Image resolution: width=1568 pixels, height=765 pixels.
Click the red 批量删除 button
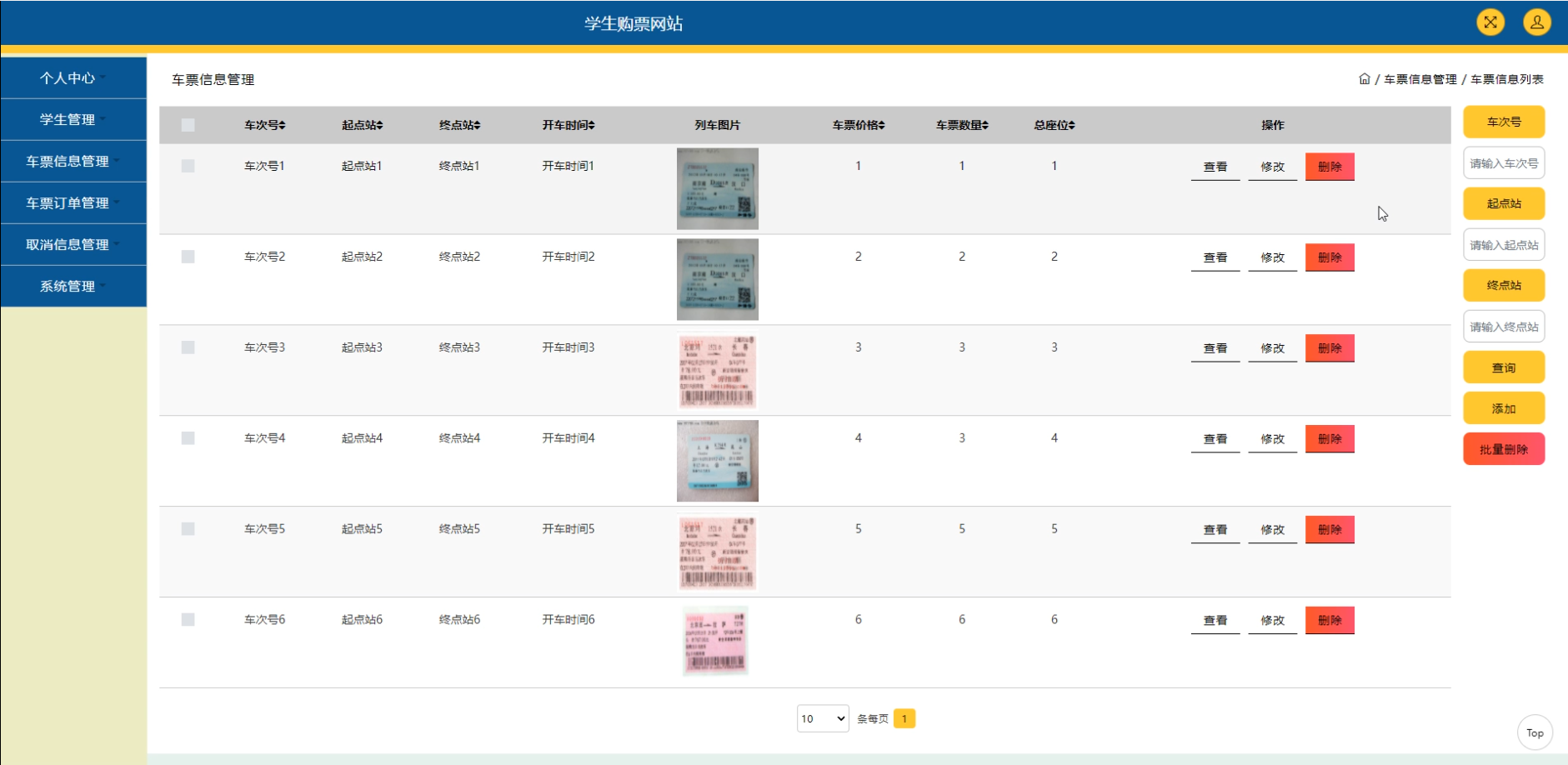[x=1504, y=449]
